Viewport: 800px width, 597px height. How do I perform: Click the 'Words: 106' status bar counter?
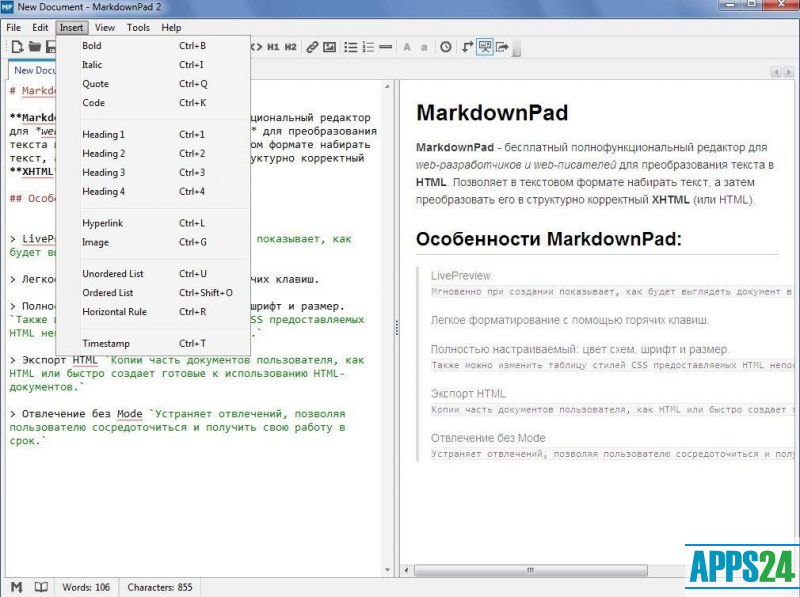pos(86,587)
